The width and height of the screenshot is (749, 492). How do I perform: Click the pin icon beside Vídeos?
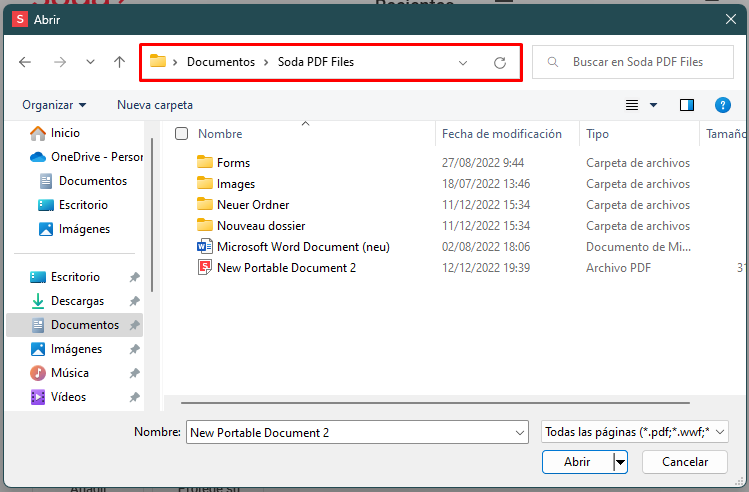pos(135,397)
